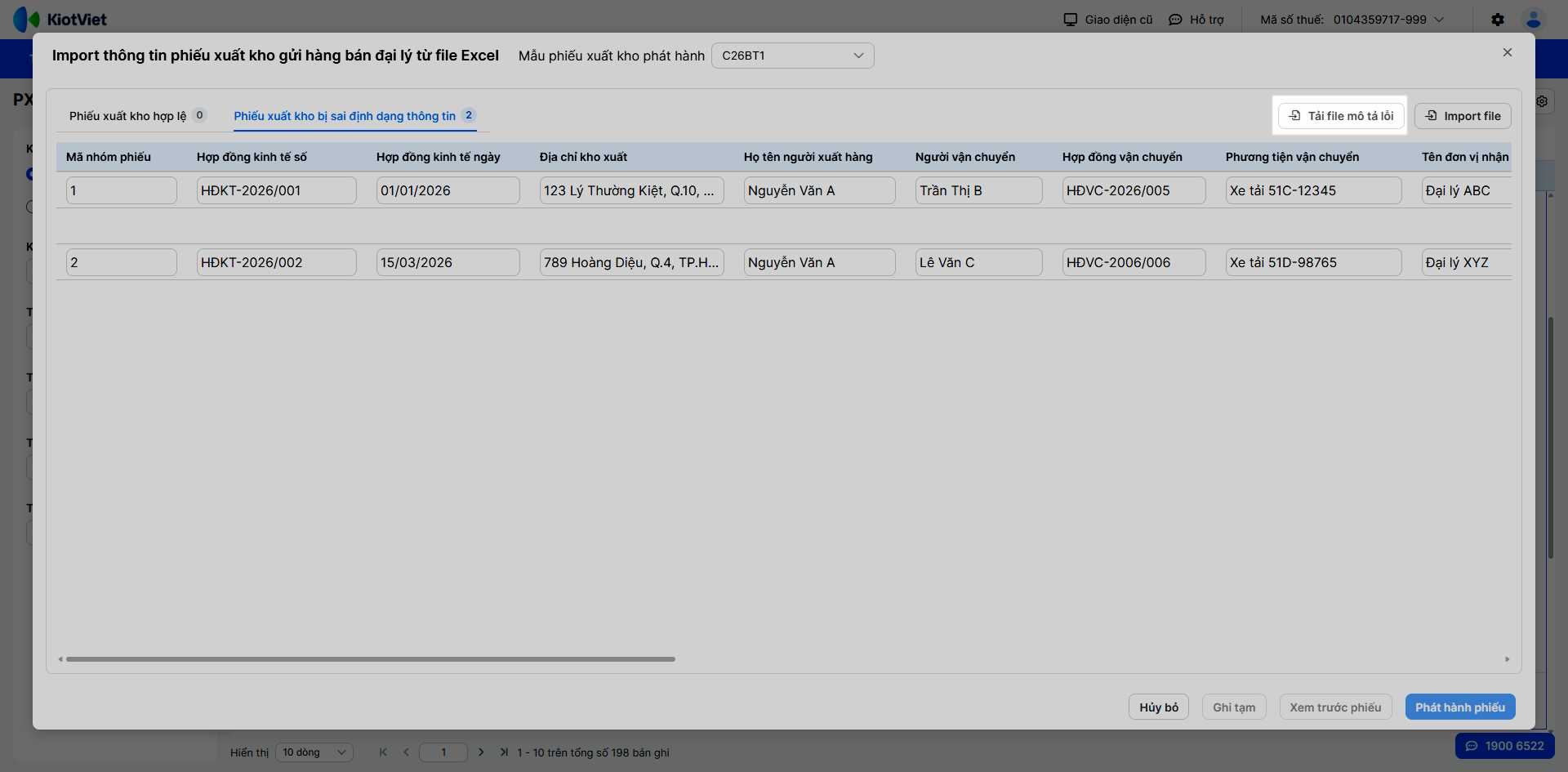Edit the HĐVC-2026/005 transport contract field
This screenshot has width=1568, height=772.
pyautogui.click(x=1134, y=190)
